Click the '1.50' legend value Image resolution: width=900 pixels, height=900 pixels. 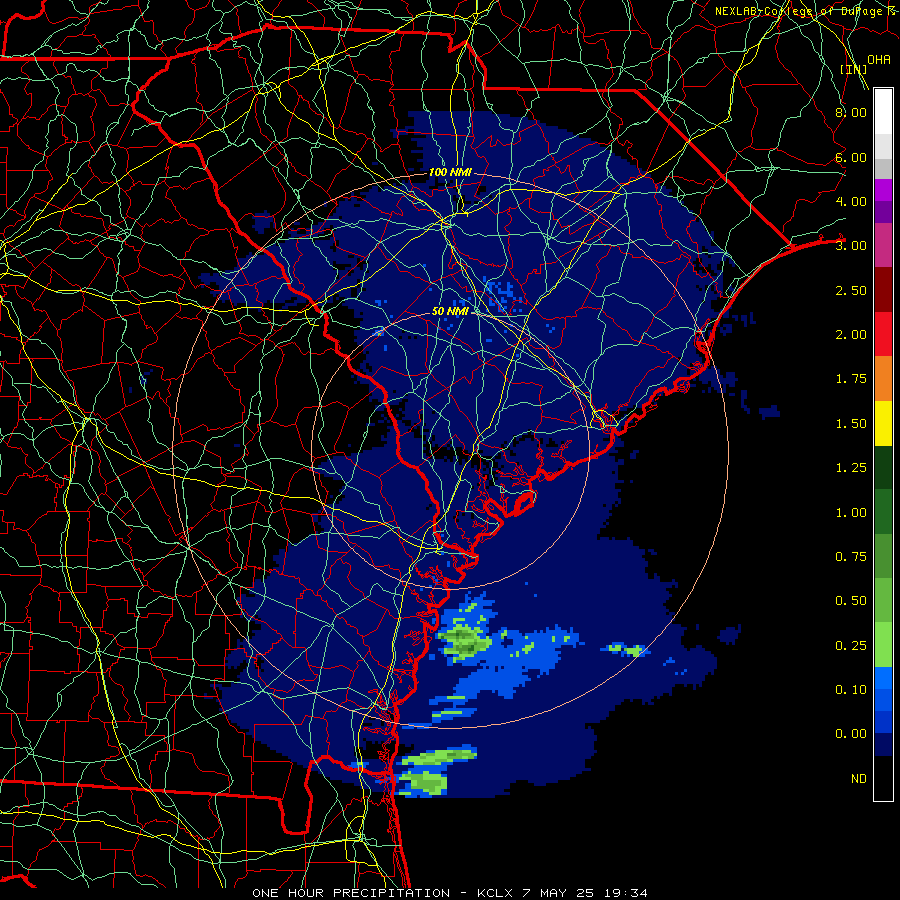[x=851, y=424]
